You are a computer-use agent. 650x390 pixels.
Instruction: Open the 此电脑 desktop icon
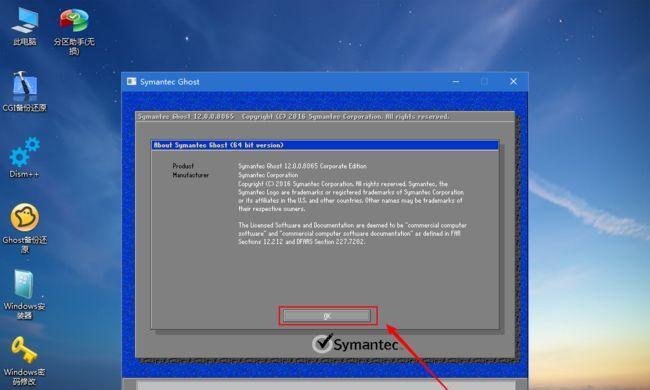coord(25,27)
